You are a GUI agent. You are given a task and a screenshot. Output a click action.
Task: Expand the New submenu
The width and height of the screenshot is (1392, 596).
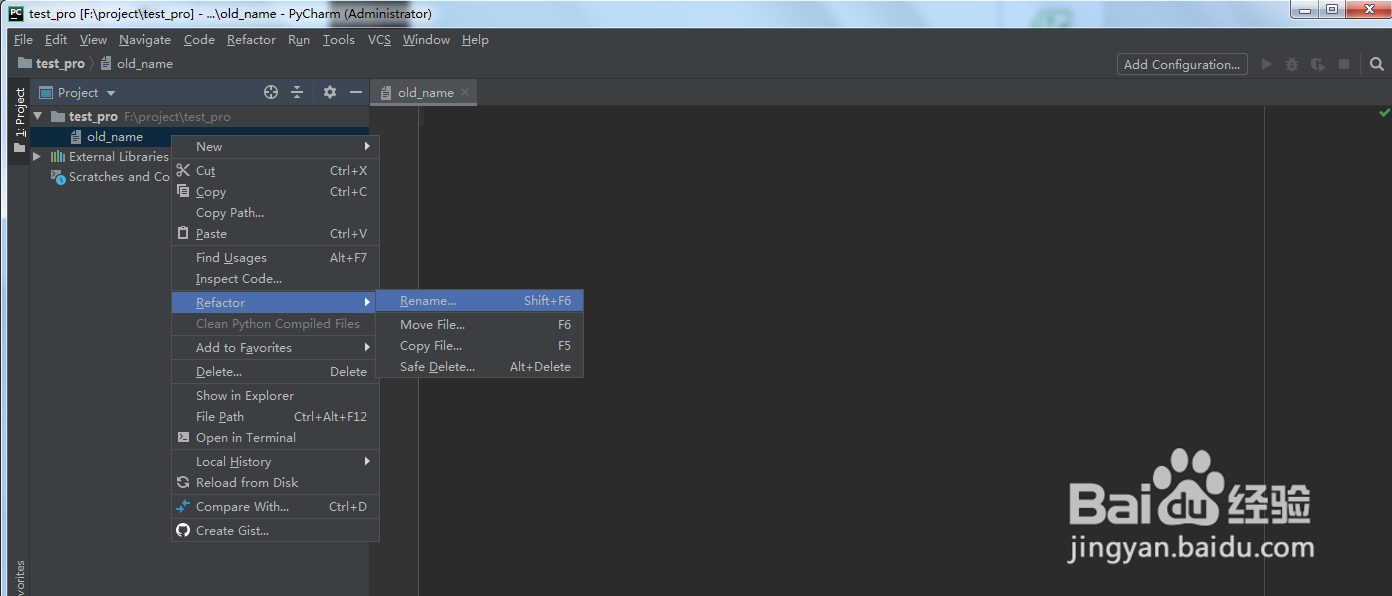tap(275, 146)
